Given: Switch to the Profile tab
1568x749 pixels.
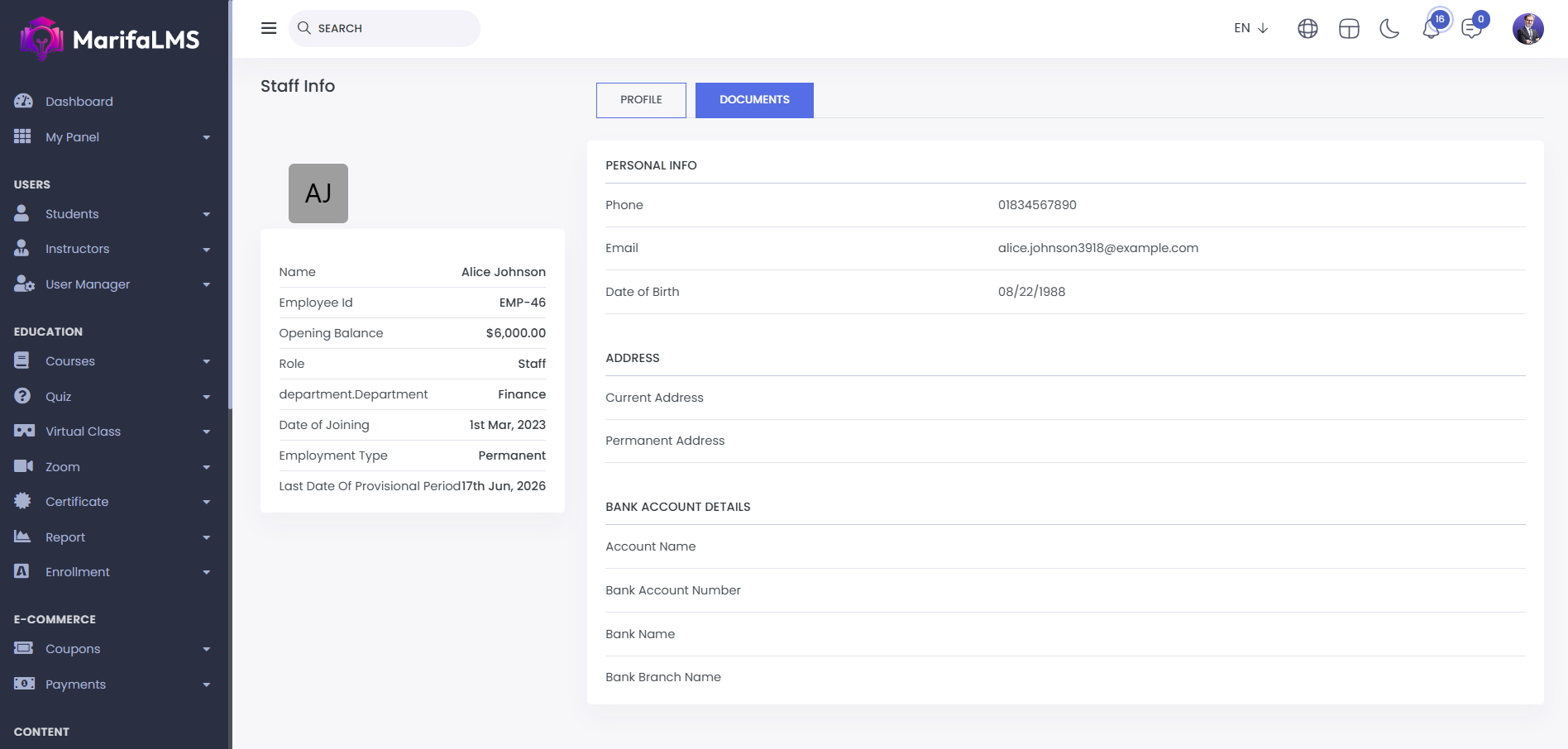Looking at the screenshot, I should tap(641, 100).
